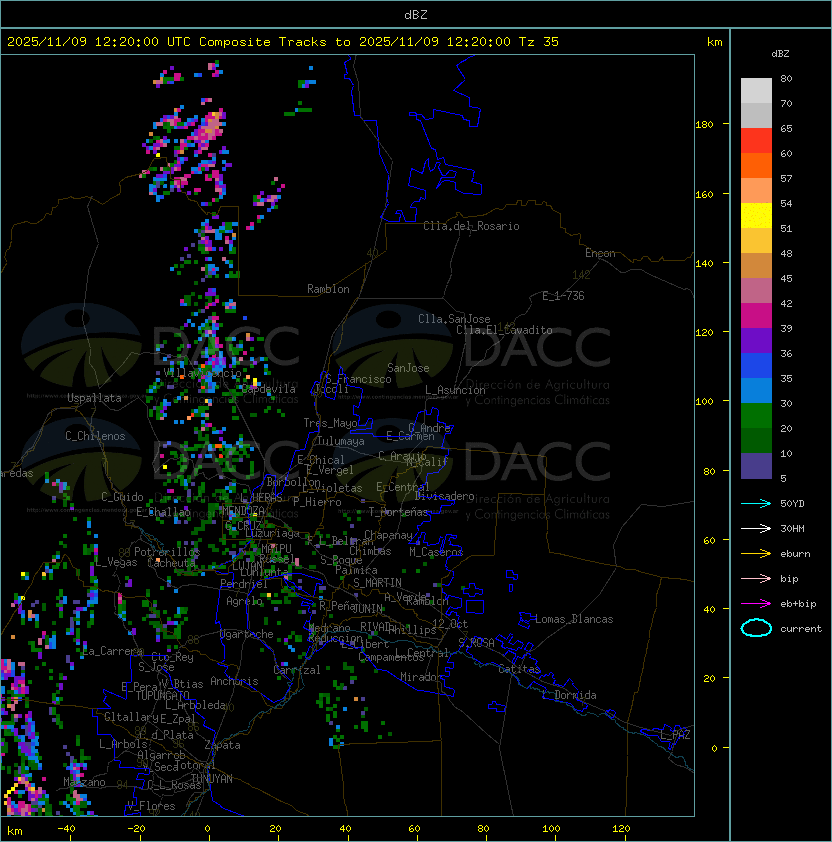Click the '-40' tick on bottom axis

click(x=67, y=829)
